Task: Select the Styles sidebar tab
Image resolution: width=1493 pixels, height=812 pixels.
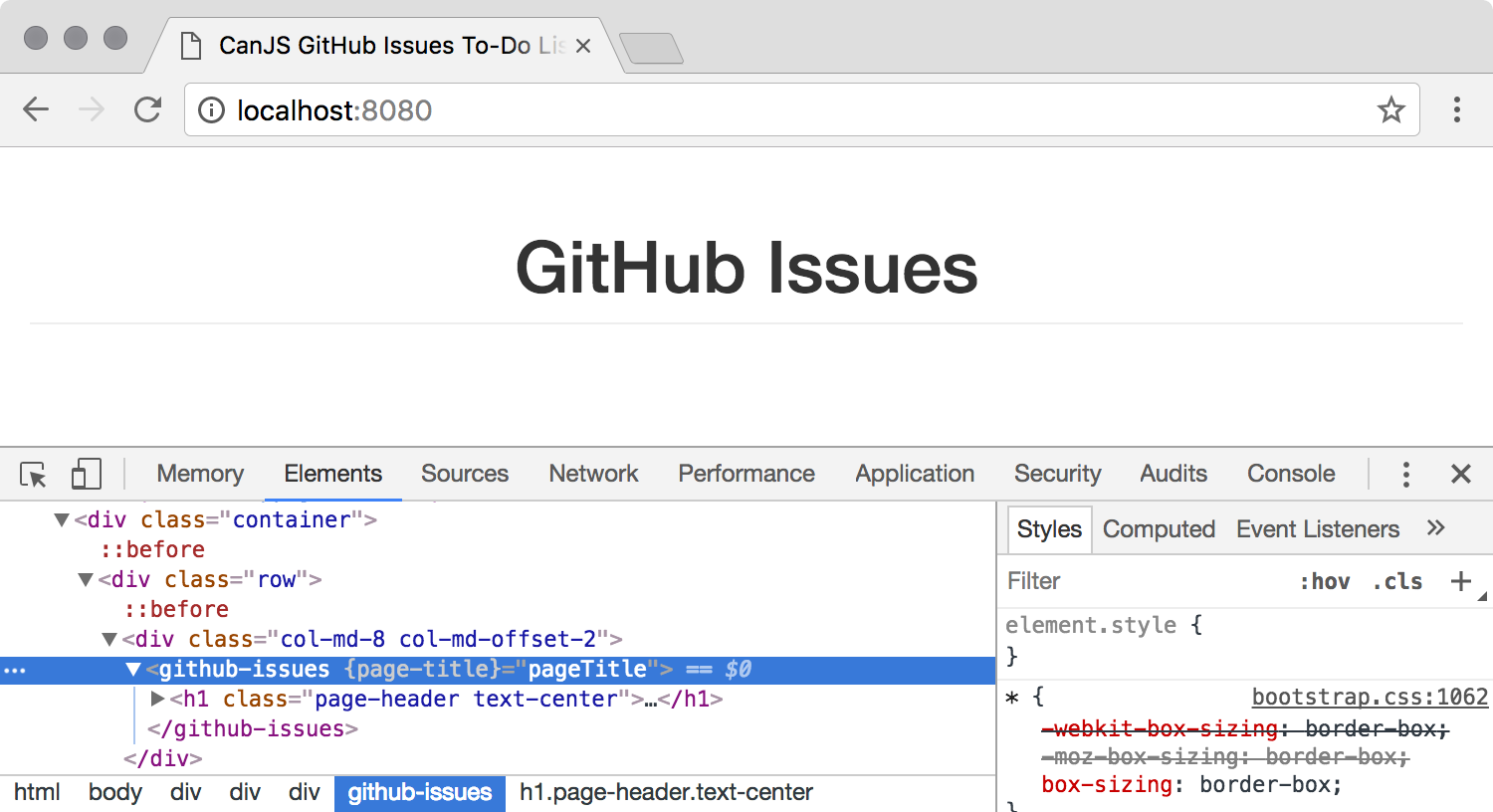Action: 1049,529
